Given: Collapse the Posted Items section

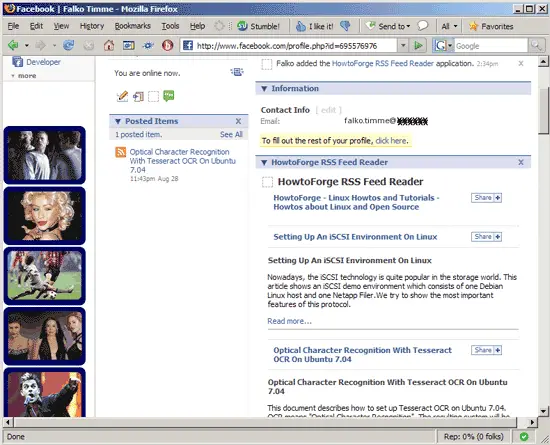Looking at the screenshot, I should [x=118, y=121].
